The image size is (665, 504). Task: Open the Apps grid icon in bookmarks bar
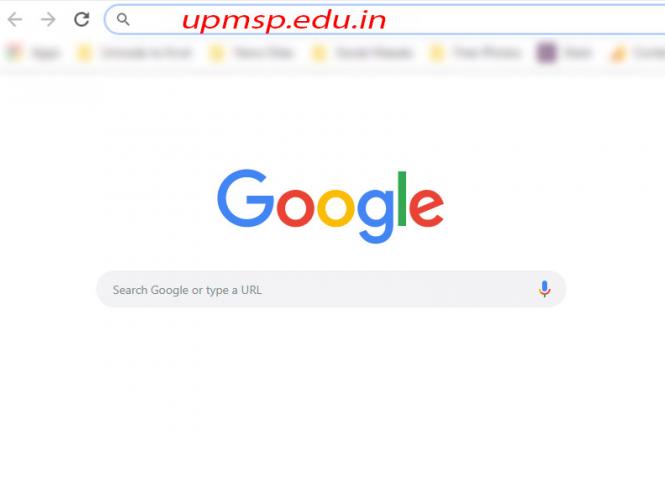click(14, 53)
